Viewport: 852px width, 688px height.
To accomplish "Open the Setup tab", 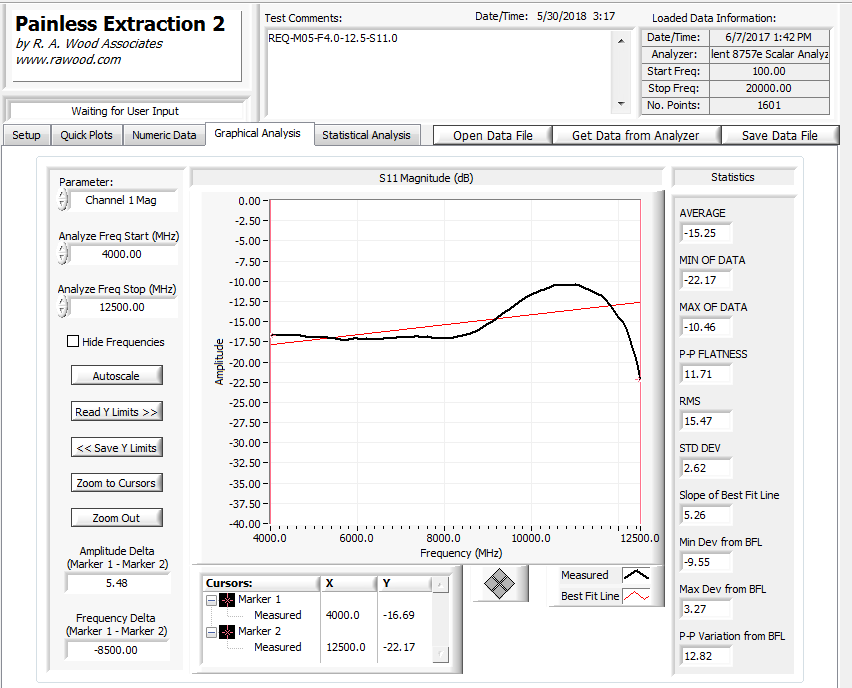I will click(x=26, y=135).
